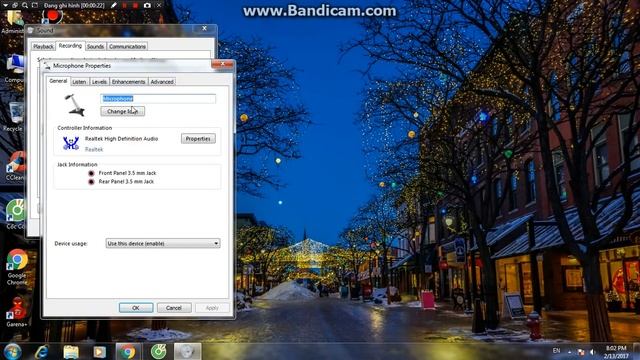Image resolution: width=640 pixels, height=360 pixels.
Task: Take a screenshot with Bandicam camera icon
Action: [147, 5]
